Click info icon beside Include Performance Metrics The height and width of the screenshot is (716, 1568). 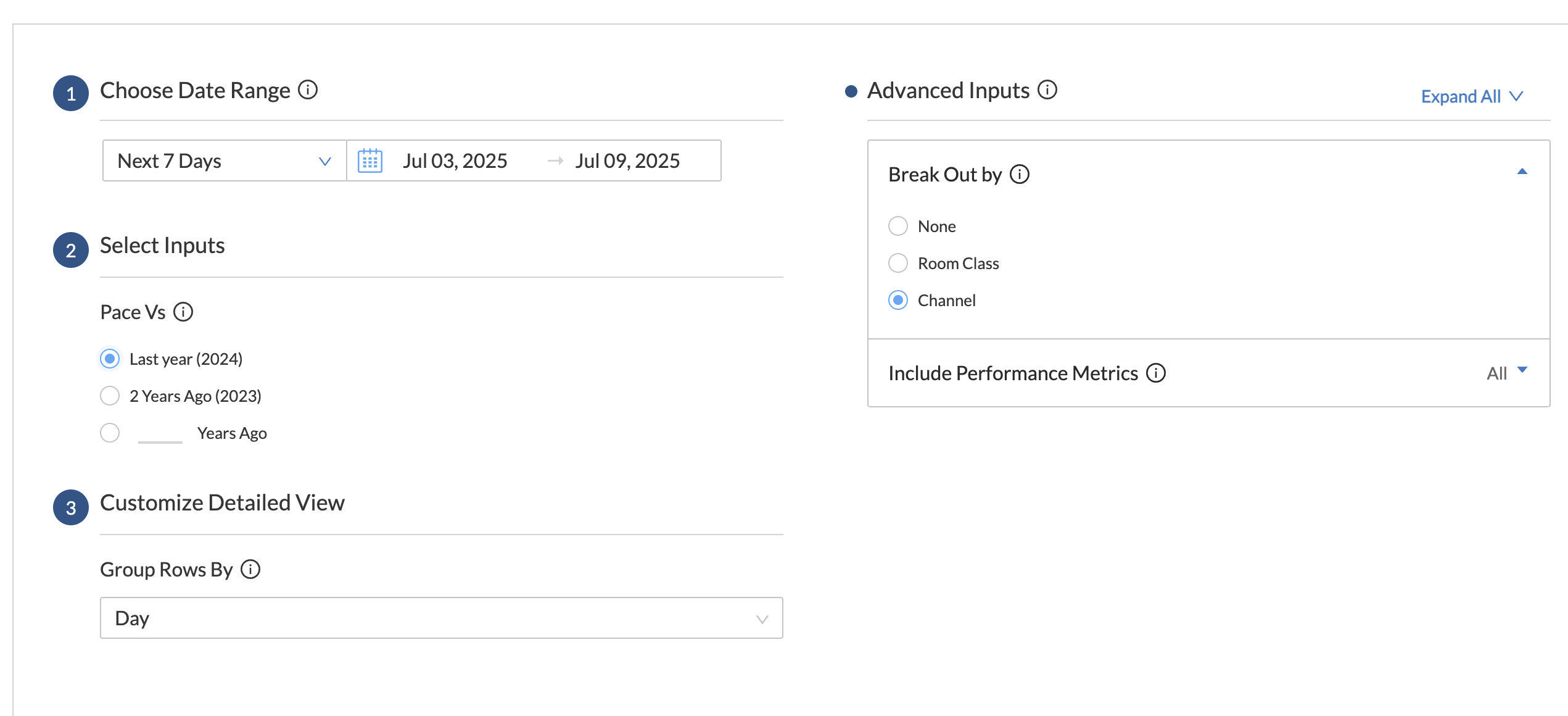[1155, 373]
